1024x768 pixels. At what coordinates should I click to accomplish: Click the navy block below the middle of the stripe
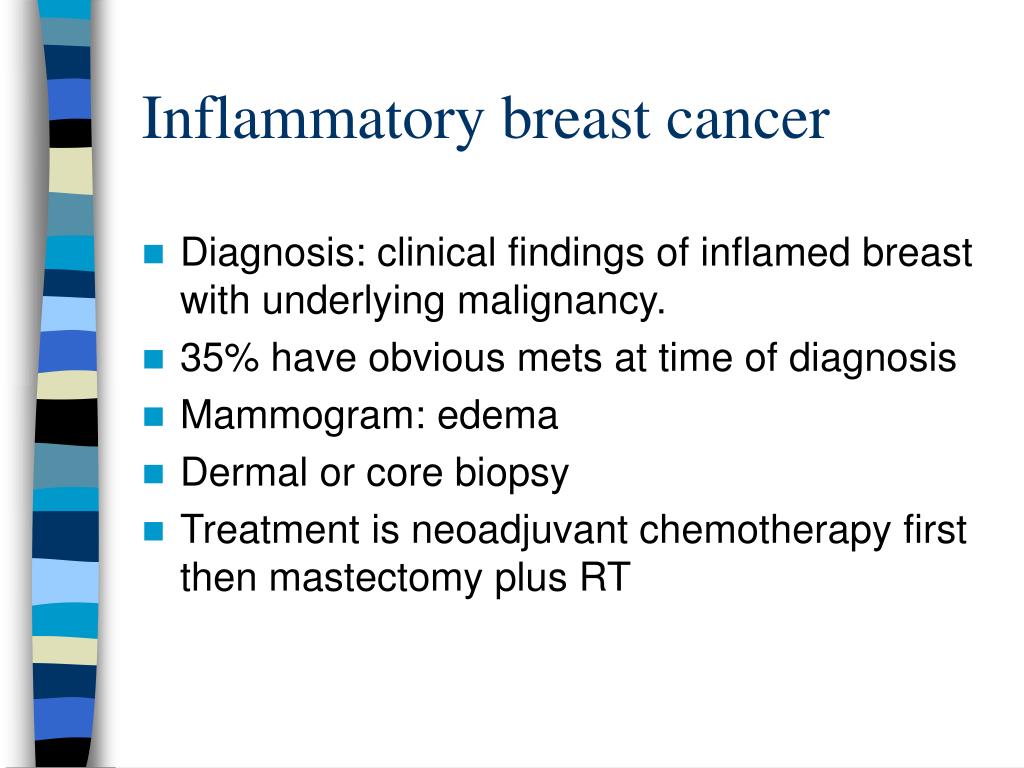[x=65, y=536]
